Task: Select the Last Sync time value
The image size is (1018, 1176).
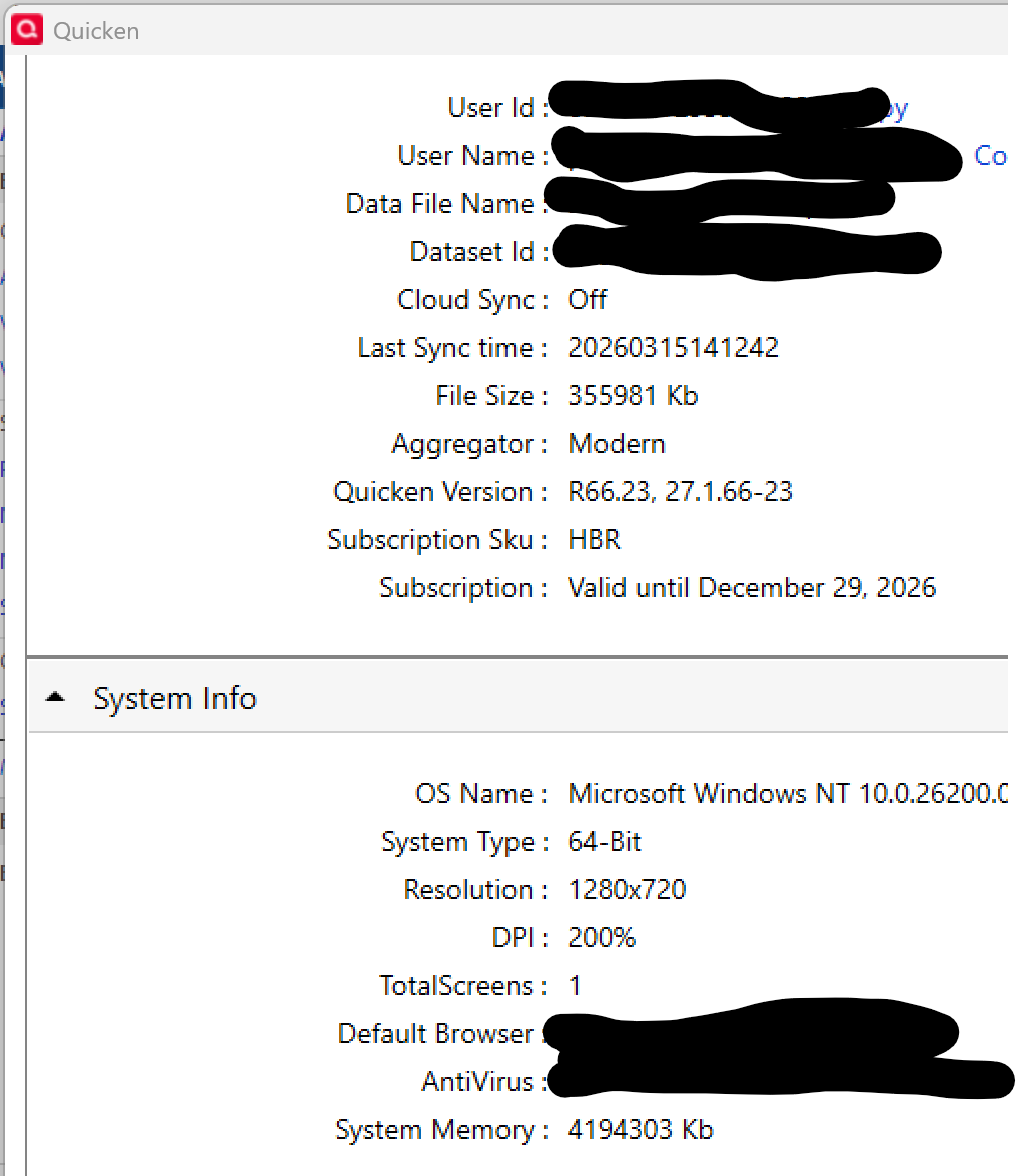Action: click(673, 348)
